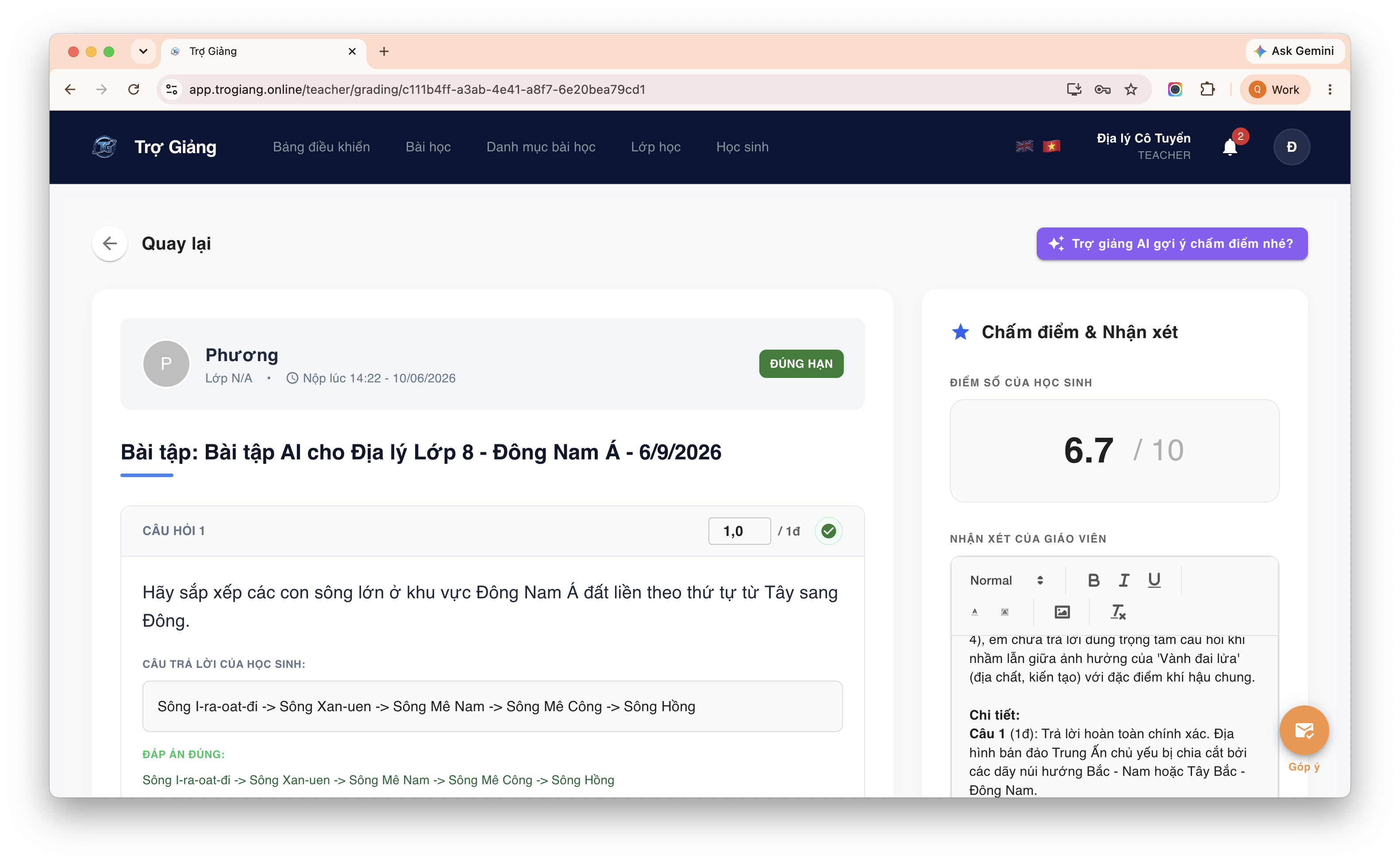Viewport: 1400px width, 863px height.
Task: Click the colorful circle extension icon
Action: point(1175,89)
